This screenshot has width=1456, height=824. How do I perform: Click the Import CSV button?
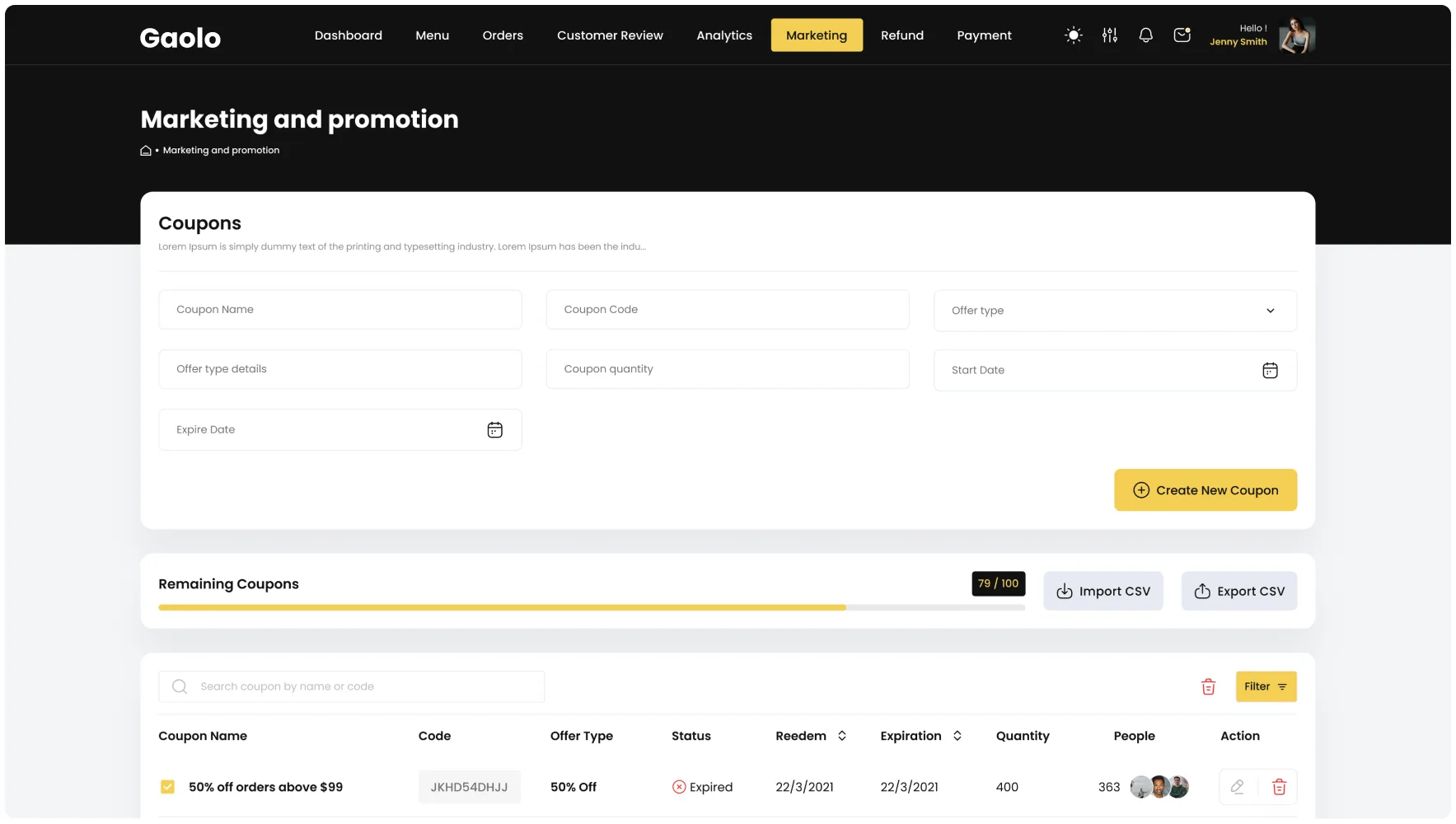(1103, 592)
